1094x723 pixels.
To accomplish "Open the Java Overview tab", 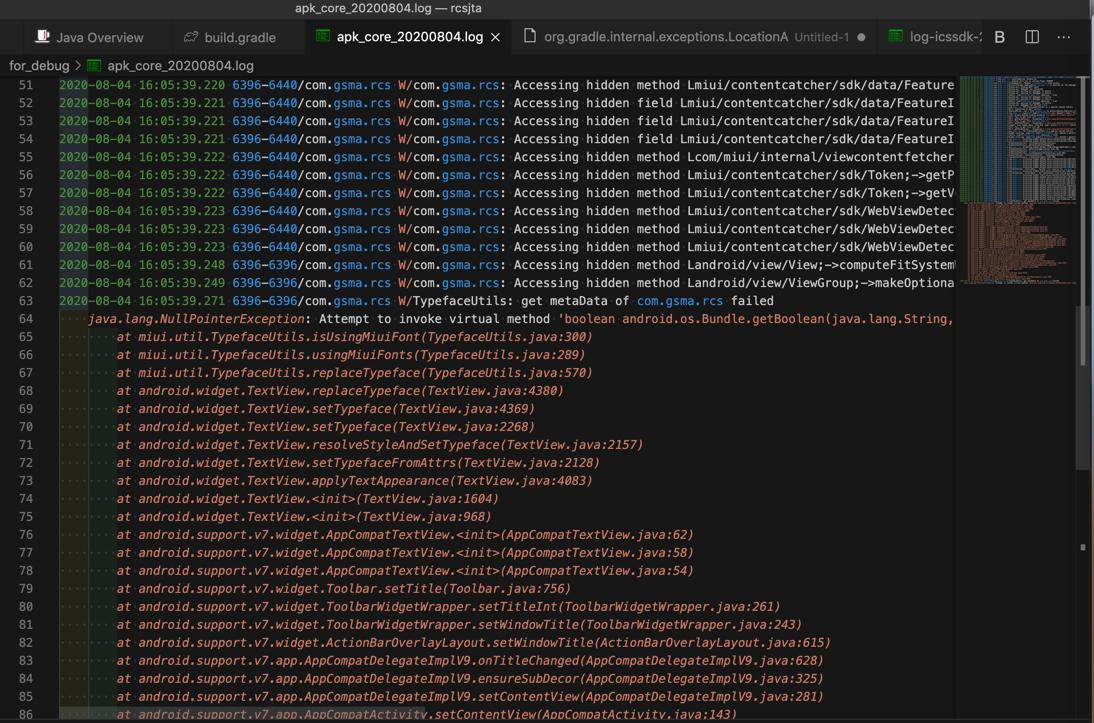I will (89, 37).
